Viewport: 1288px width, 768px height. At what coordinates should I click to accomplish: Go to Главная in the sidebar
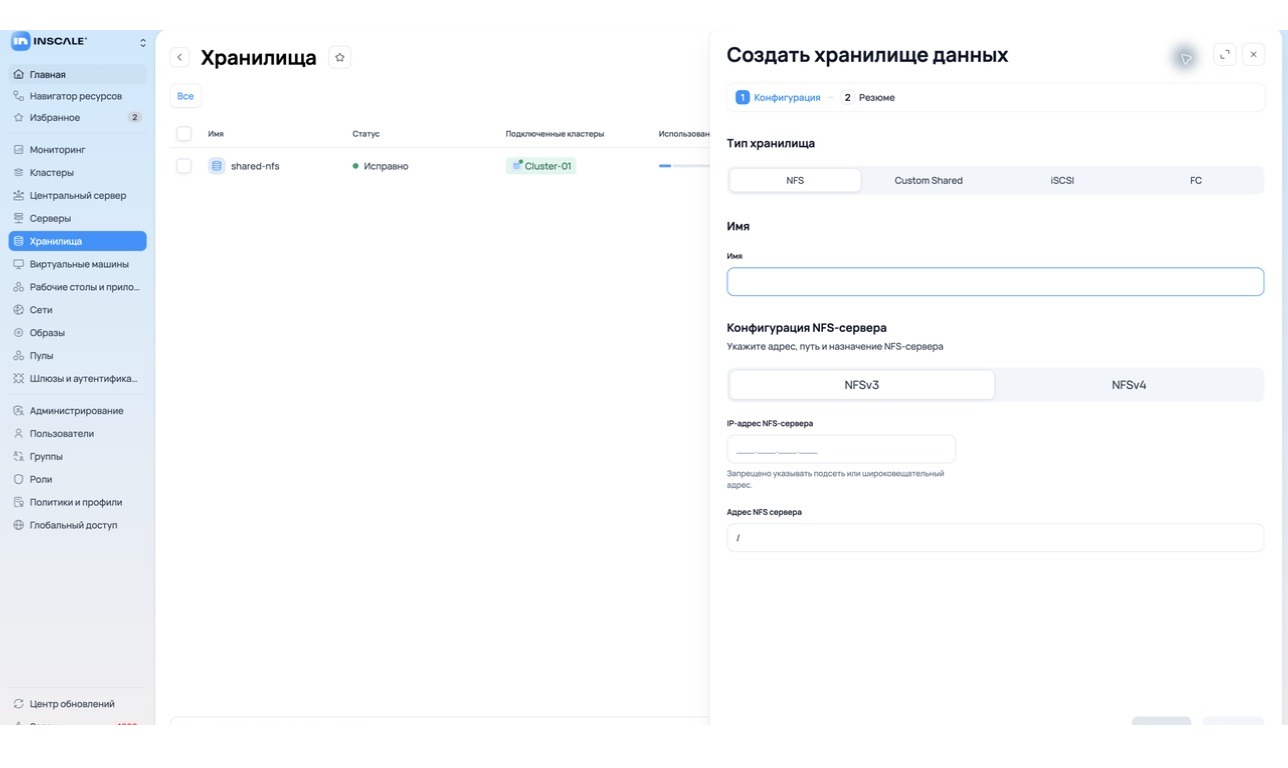pos(77,74)
